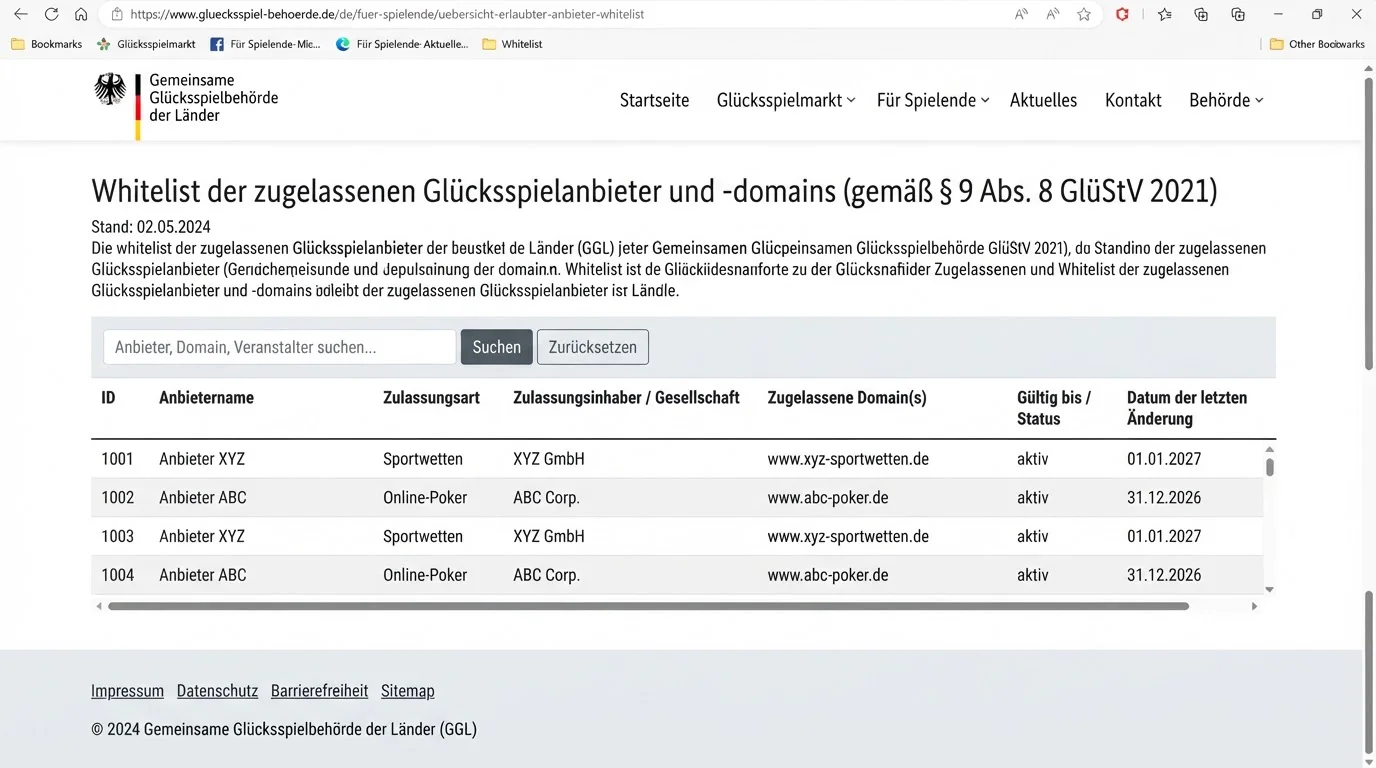Viewport: 1376px width, 768px height.
Task: Expand the Für Spielende navigation dropdown
Action: point(933,100)
